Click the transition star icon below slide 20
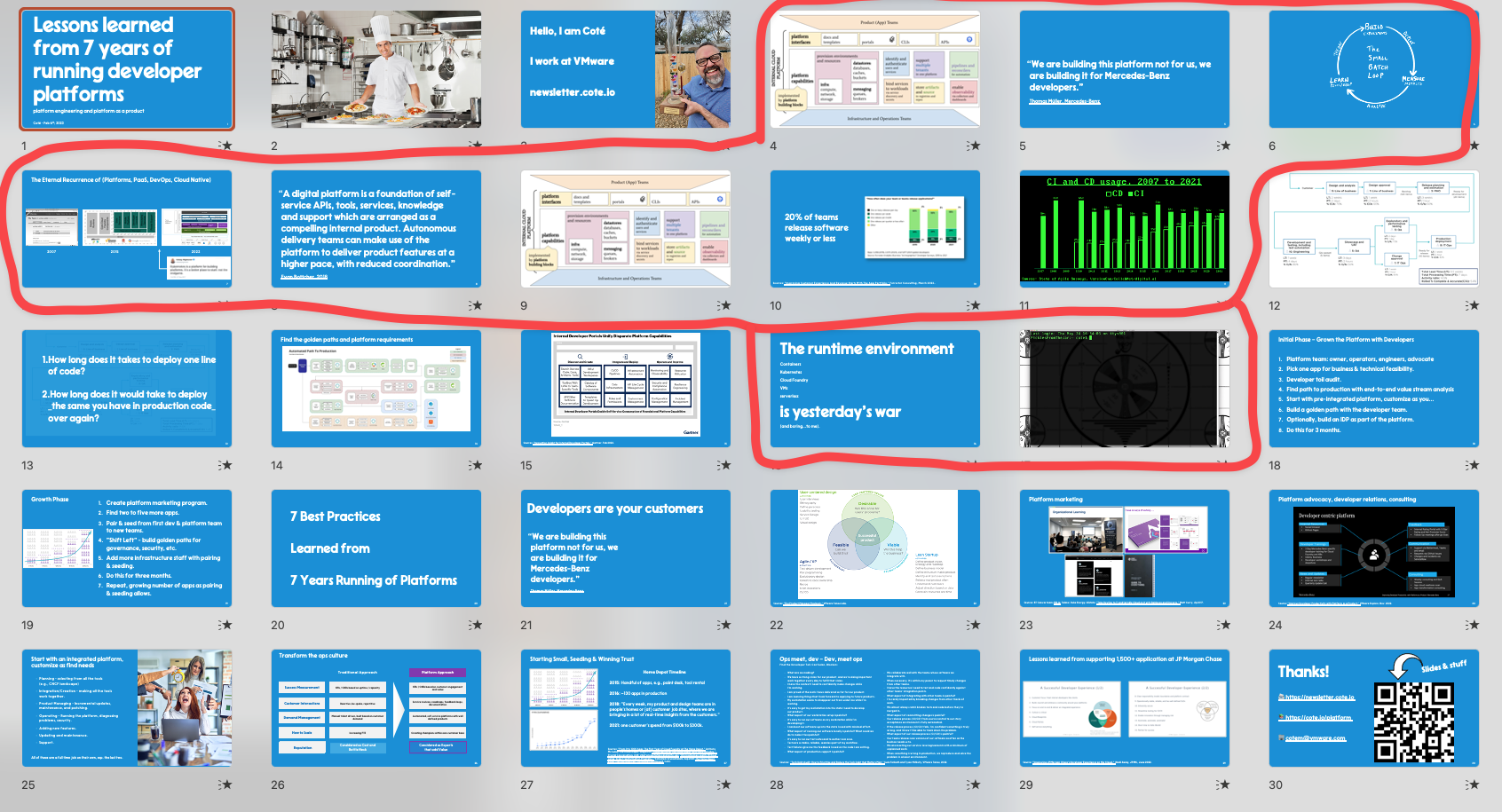This screenshot has height=812, width=1502. [476, 625]
